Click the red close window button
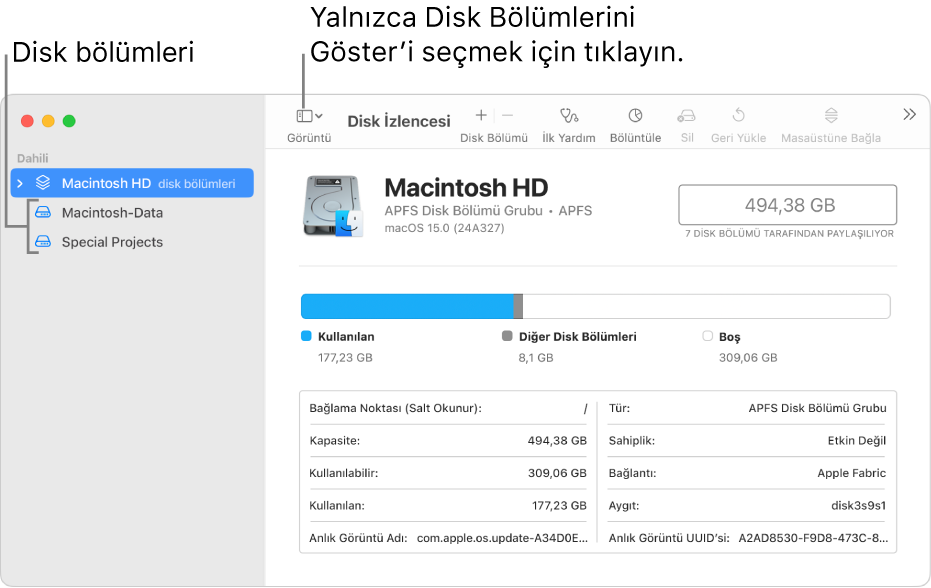This screenshot has width=931, height=588. (x=27, y=121)
